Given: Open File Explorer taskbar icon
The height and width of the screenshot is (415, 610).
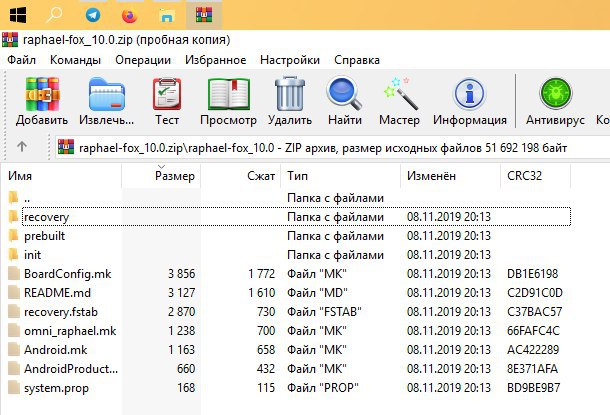Looking at the screenshot, I should pos(167,16).
